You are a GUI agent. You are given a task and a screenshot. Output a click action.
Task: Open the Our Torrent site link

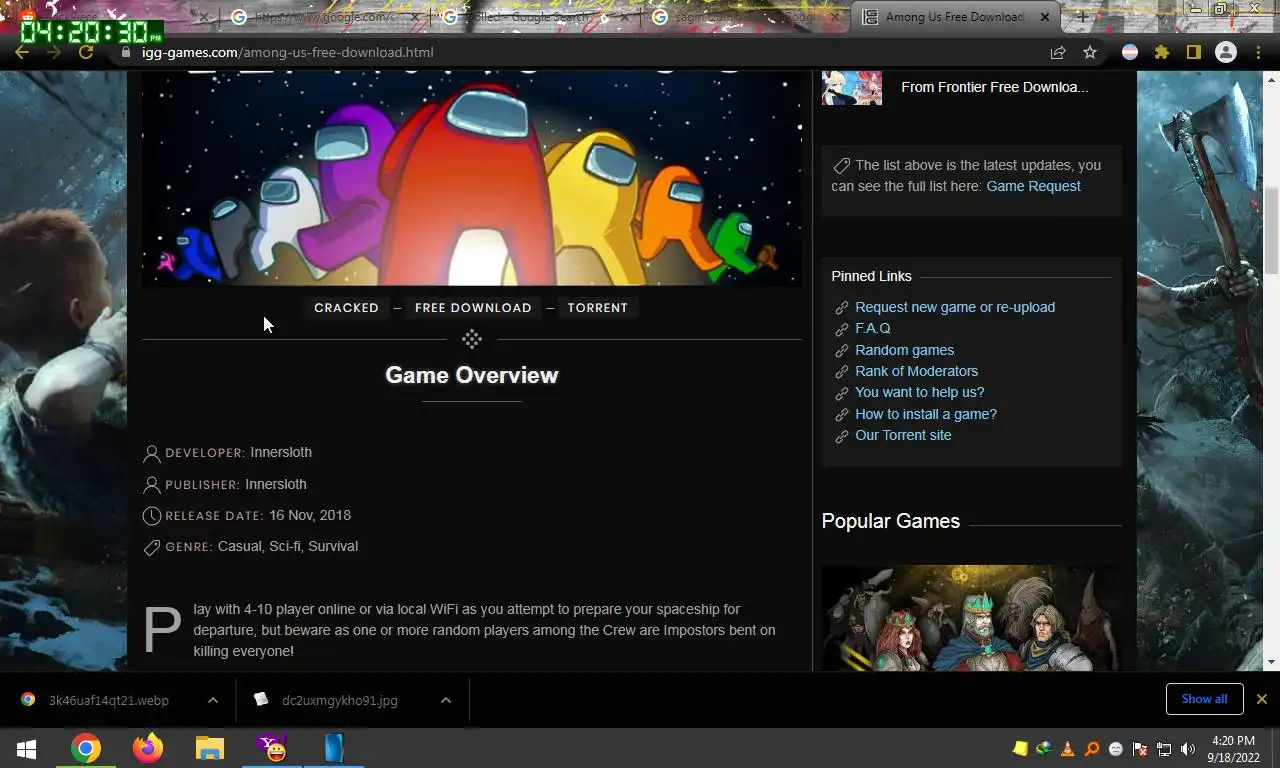coord(903,435)
